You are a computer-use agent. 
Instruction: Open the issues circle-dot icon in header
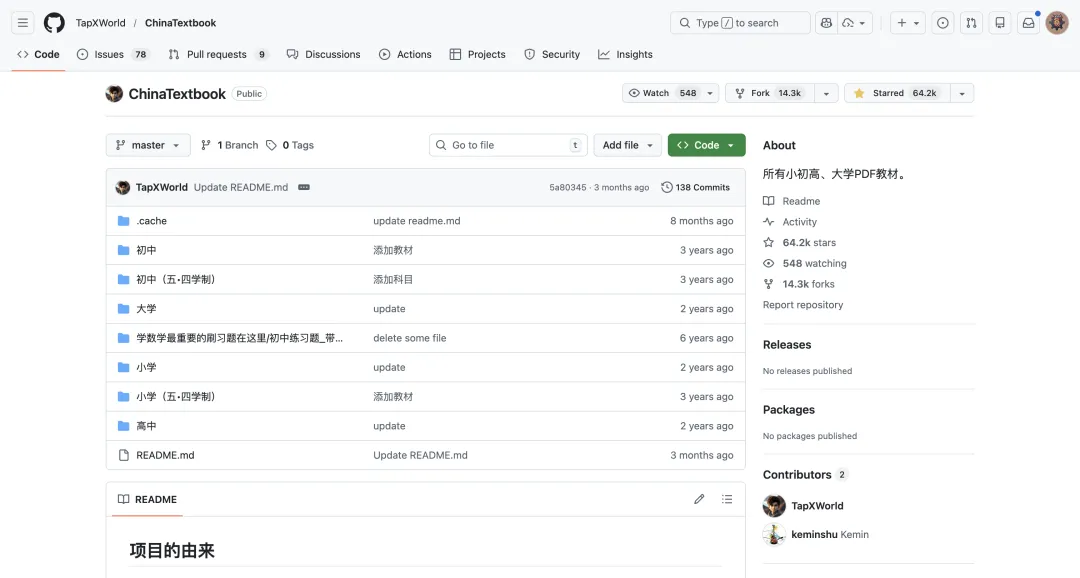coord(942,23)
